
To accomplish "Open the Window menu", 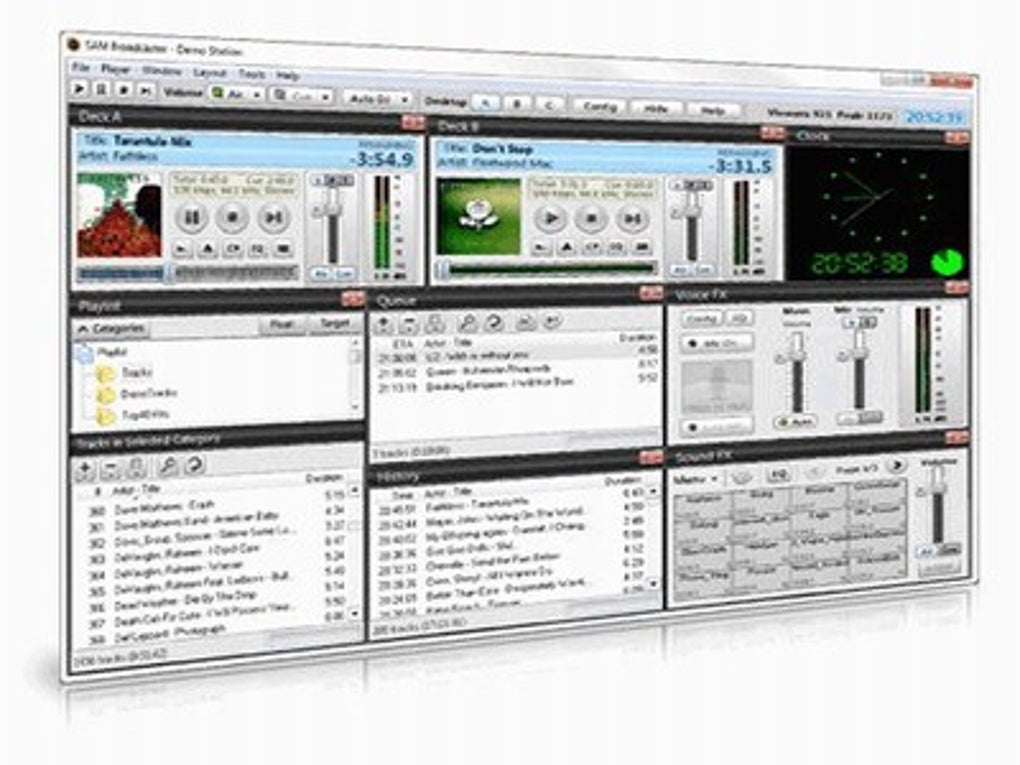I will pos(161,71).
